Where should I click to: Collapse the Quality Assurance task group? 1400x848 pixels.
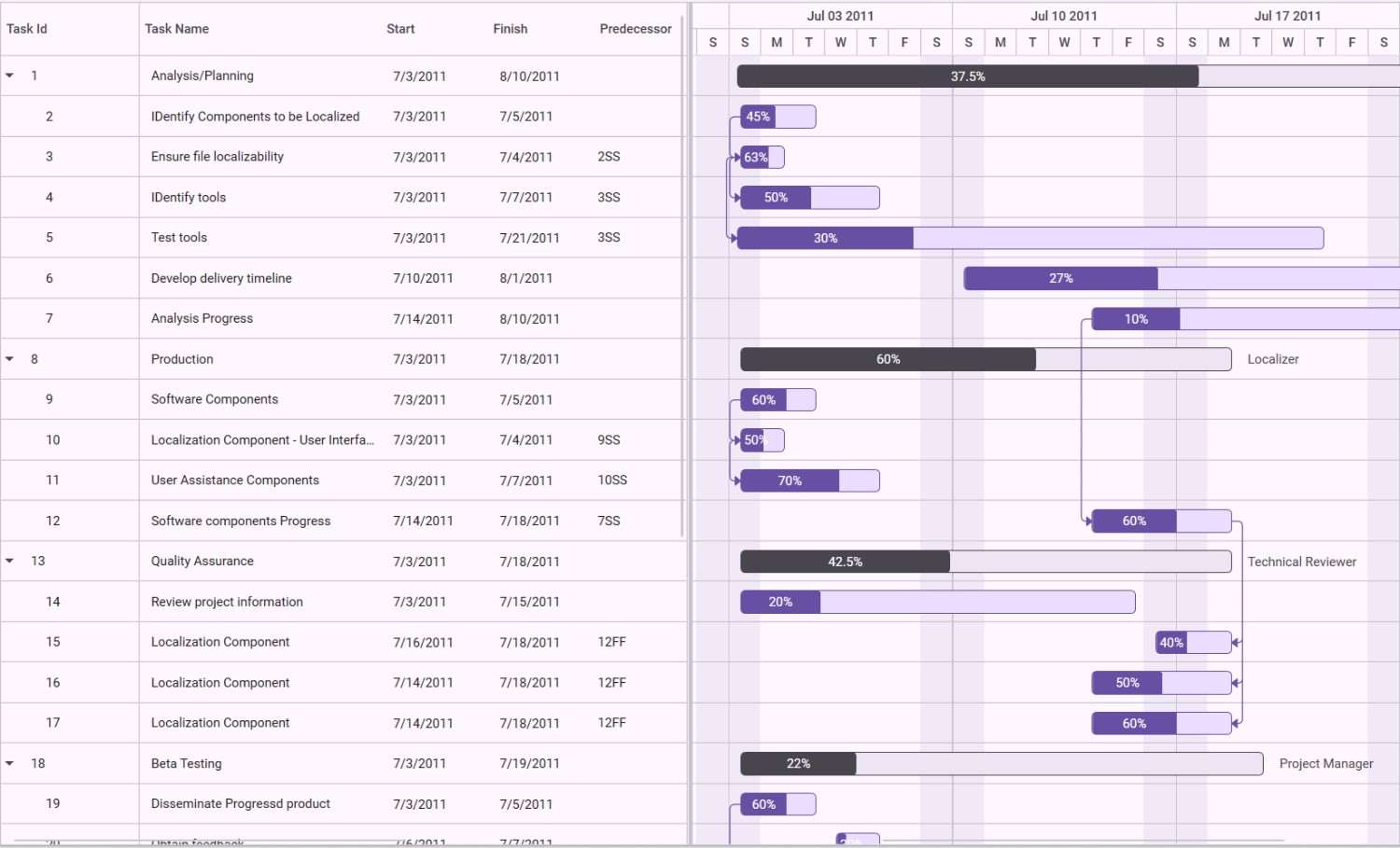10,561
